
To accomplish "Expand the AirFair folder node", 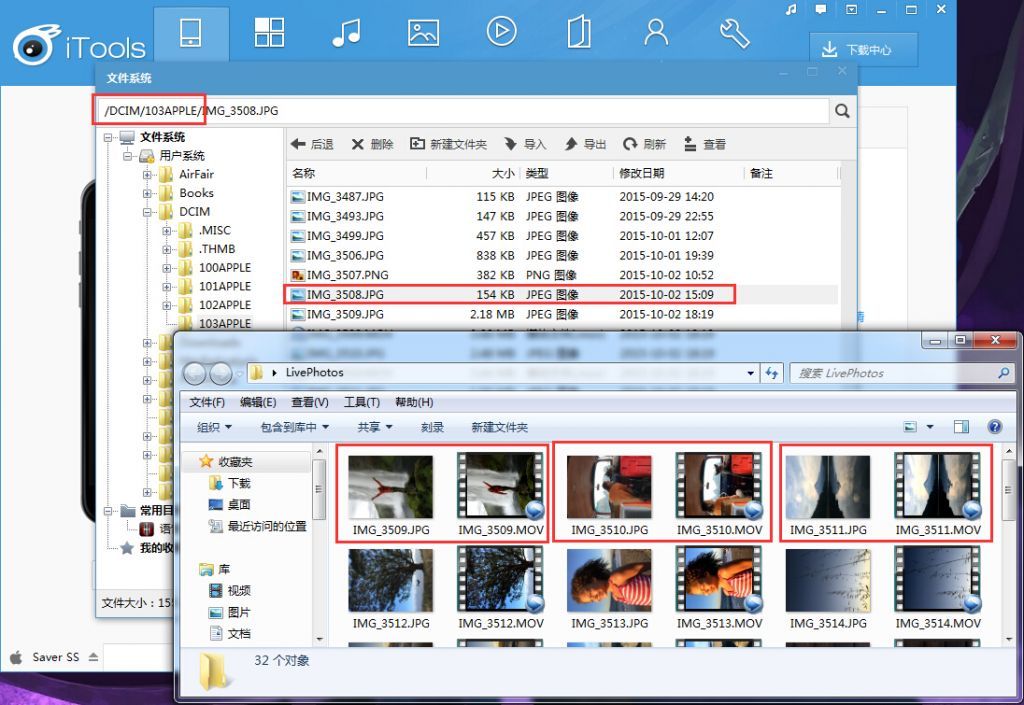I will pos(147,175).
